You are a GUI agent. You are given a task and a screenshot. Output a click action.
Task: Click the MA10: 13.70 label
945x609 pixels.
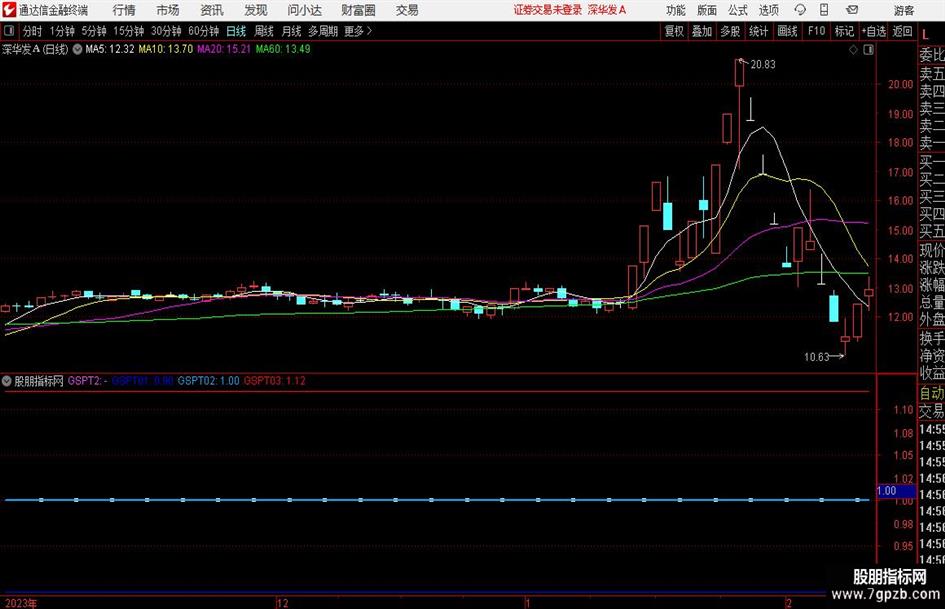166,49
